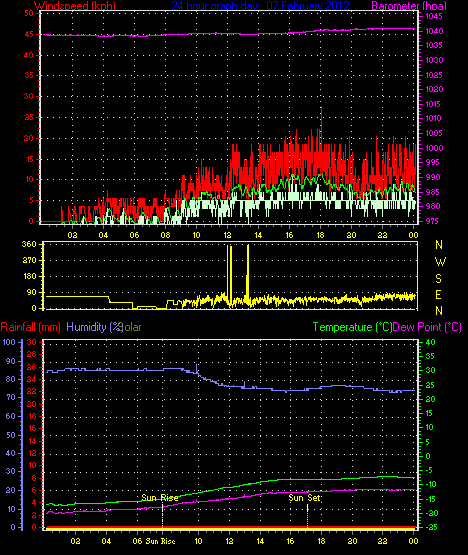Click the red "45" on the windspeed axis

(29, 34)
